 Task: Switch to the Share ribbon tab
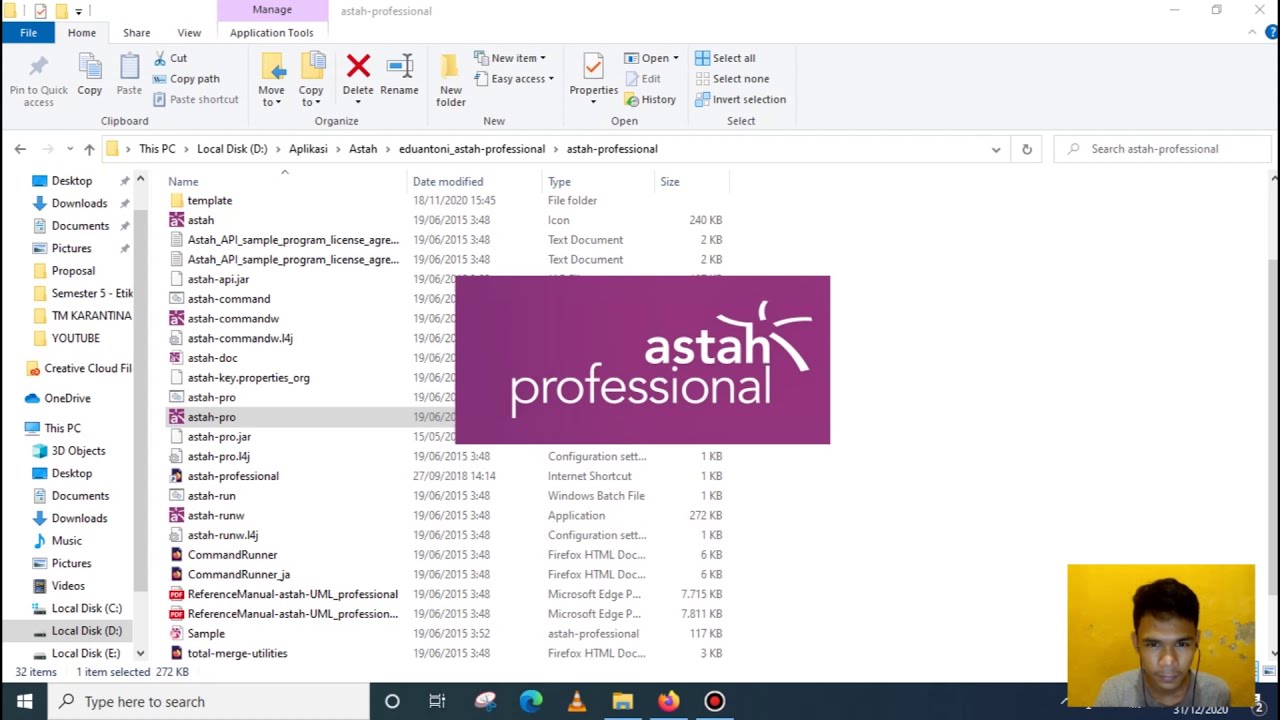(137, 33)
